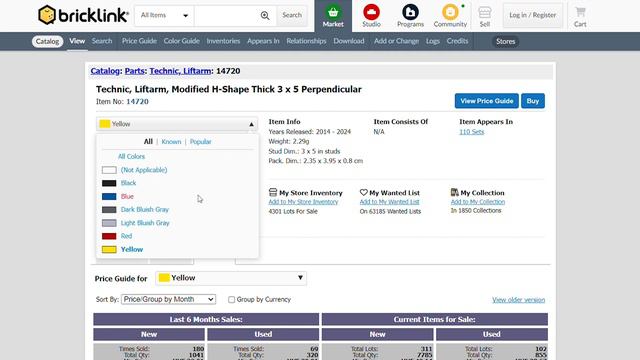Open the View older version link

click(518, 300)
